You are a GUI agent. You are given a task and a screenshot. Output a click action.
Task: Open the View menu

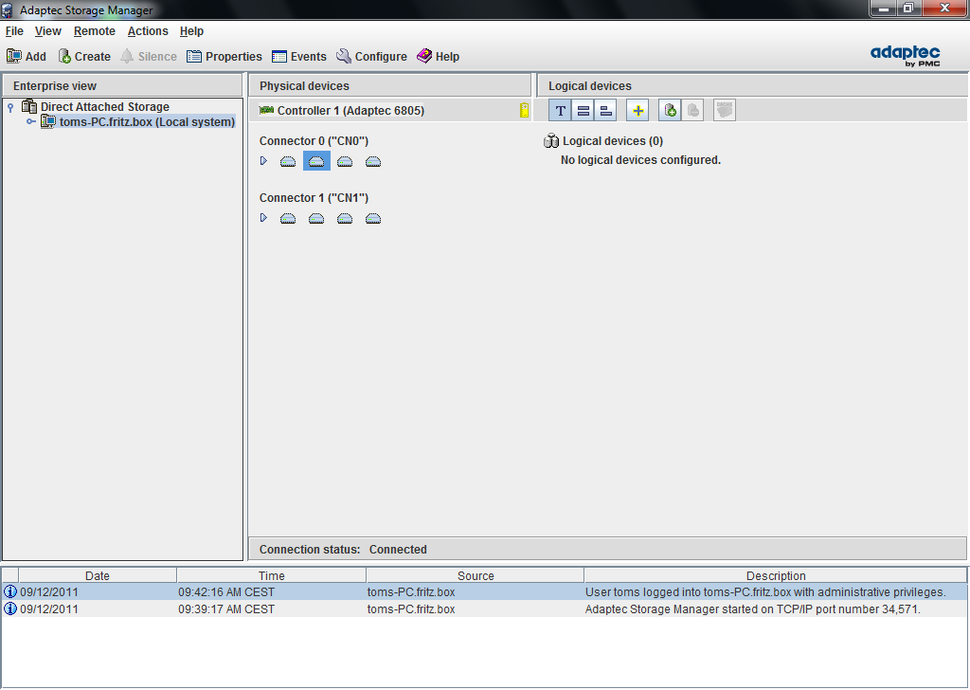pos(48,31)
